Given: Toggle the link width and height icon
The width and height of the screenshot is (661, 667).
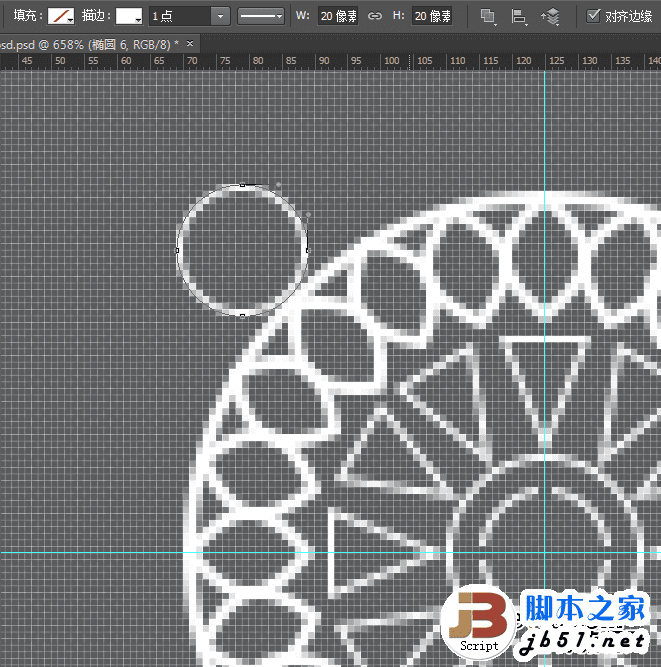Looking at the screenshot, I should [374, 16].
